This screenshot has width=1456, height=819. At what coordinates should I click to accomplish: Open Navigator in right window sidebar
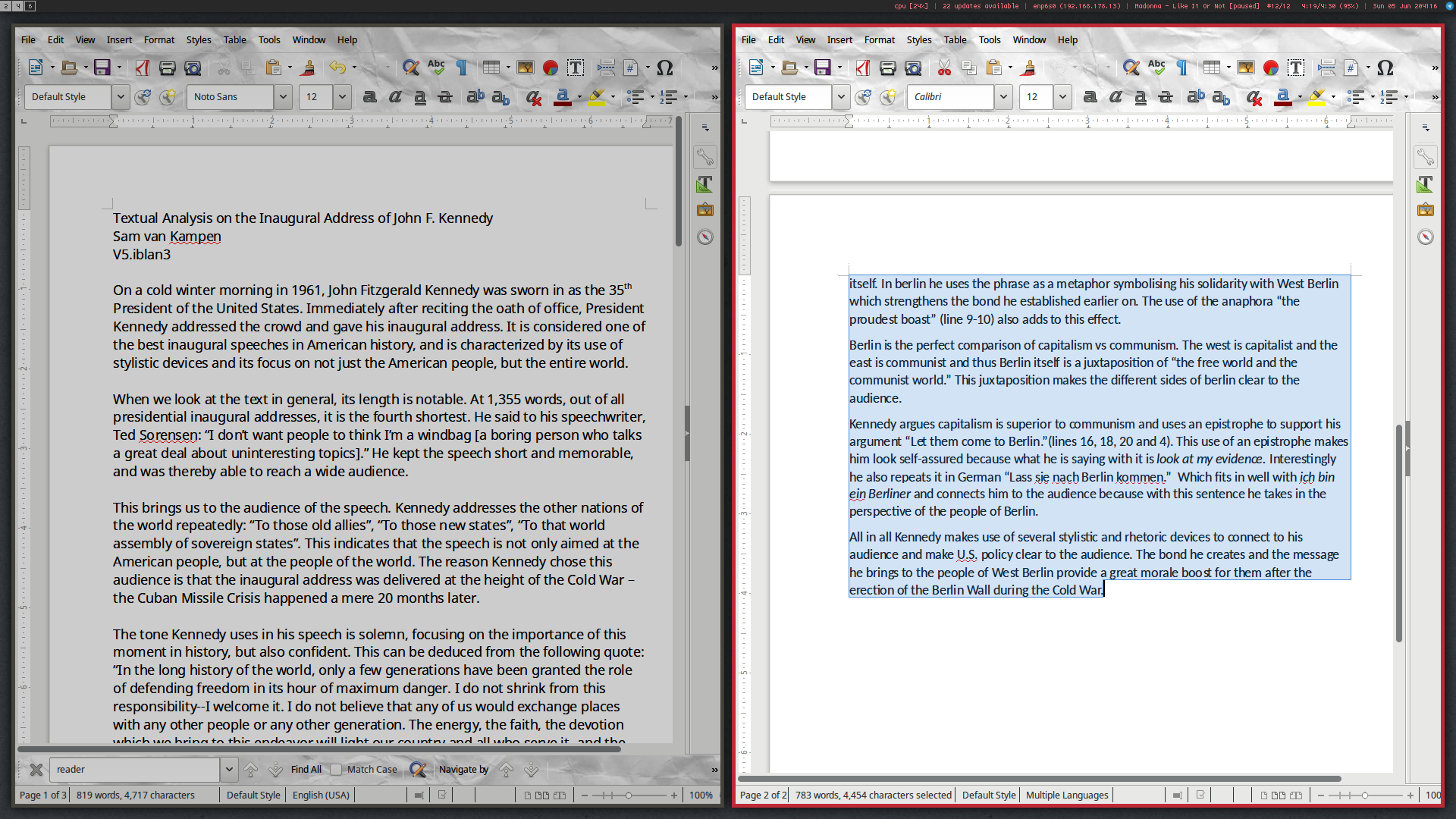coord(1426,237)
